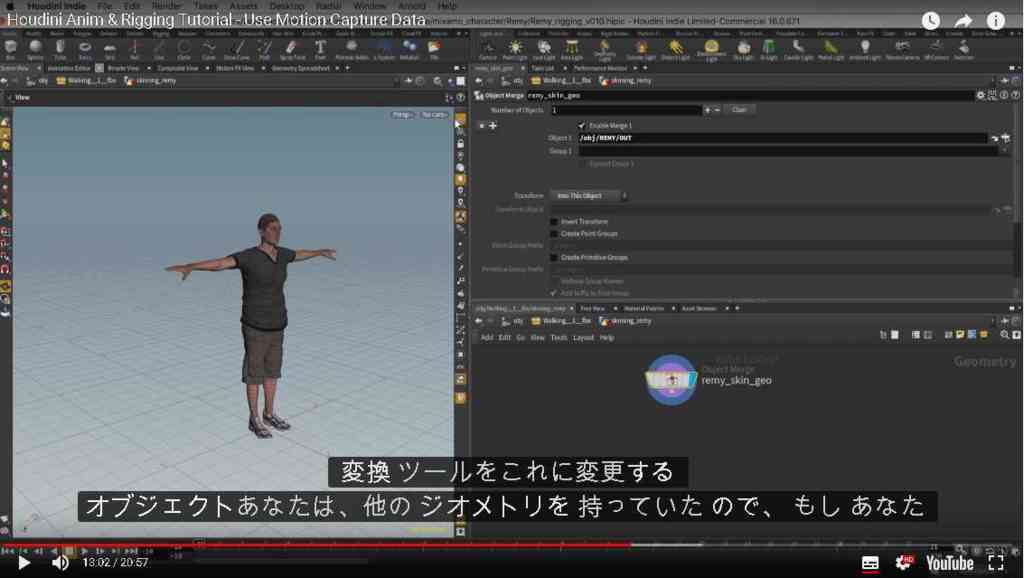Image resolution: width=1024 pixels, height=578 pixels.
Task: Open parameter gear menu for Object Merge
Action: [980, 95]
